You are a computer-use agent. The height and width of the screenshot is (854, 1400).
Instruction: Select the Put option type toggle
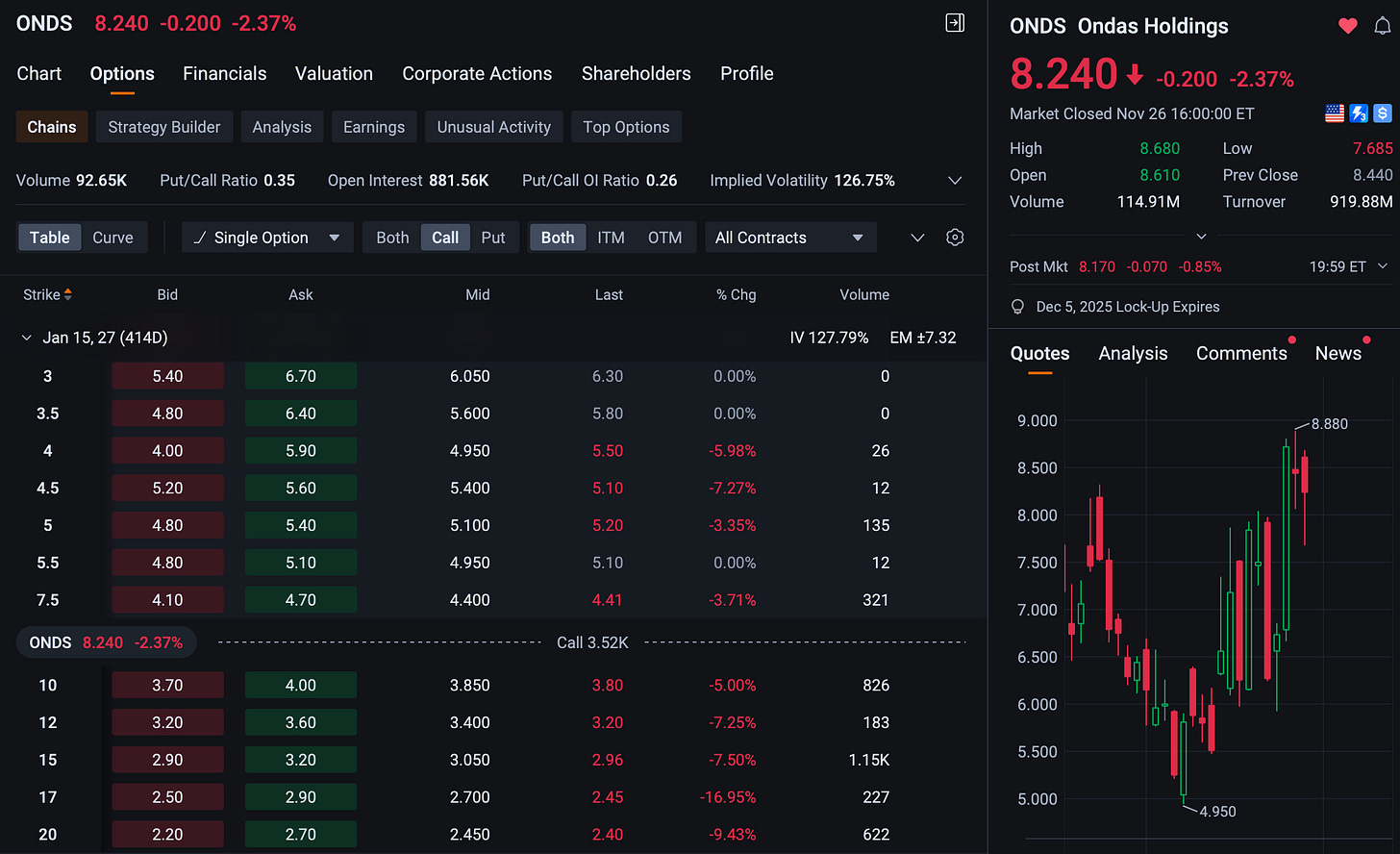click(493, 238)
